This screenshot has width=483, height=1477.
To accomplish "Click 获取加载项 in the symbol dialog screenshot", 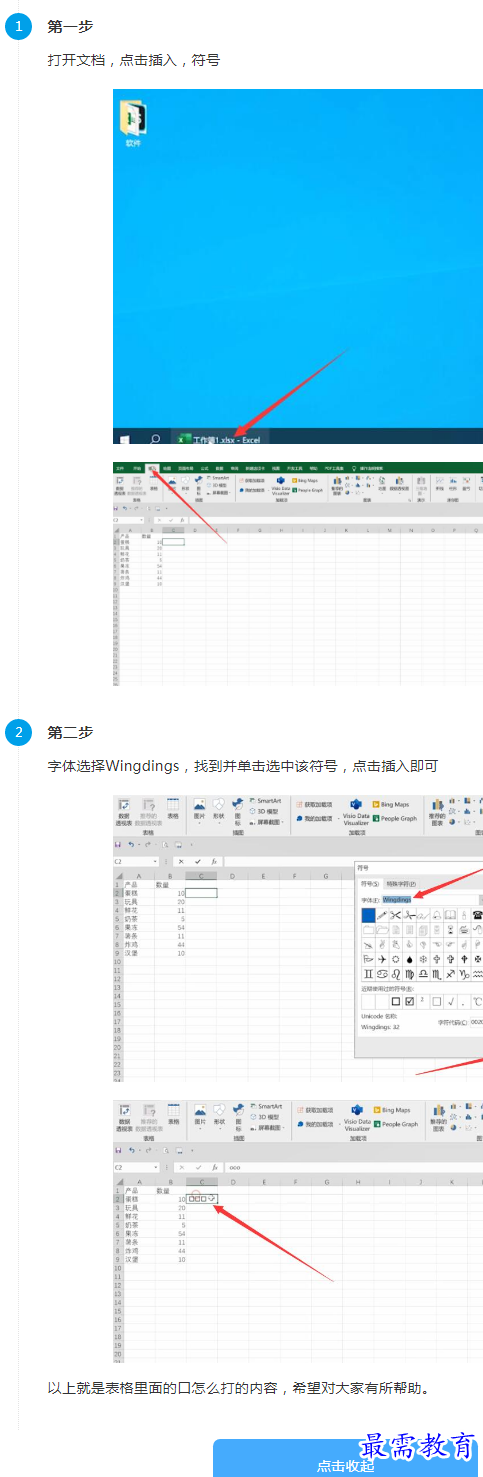I will [x=314, y=804].
